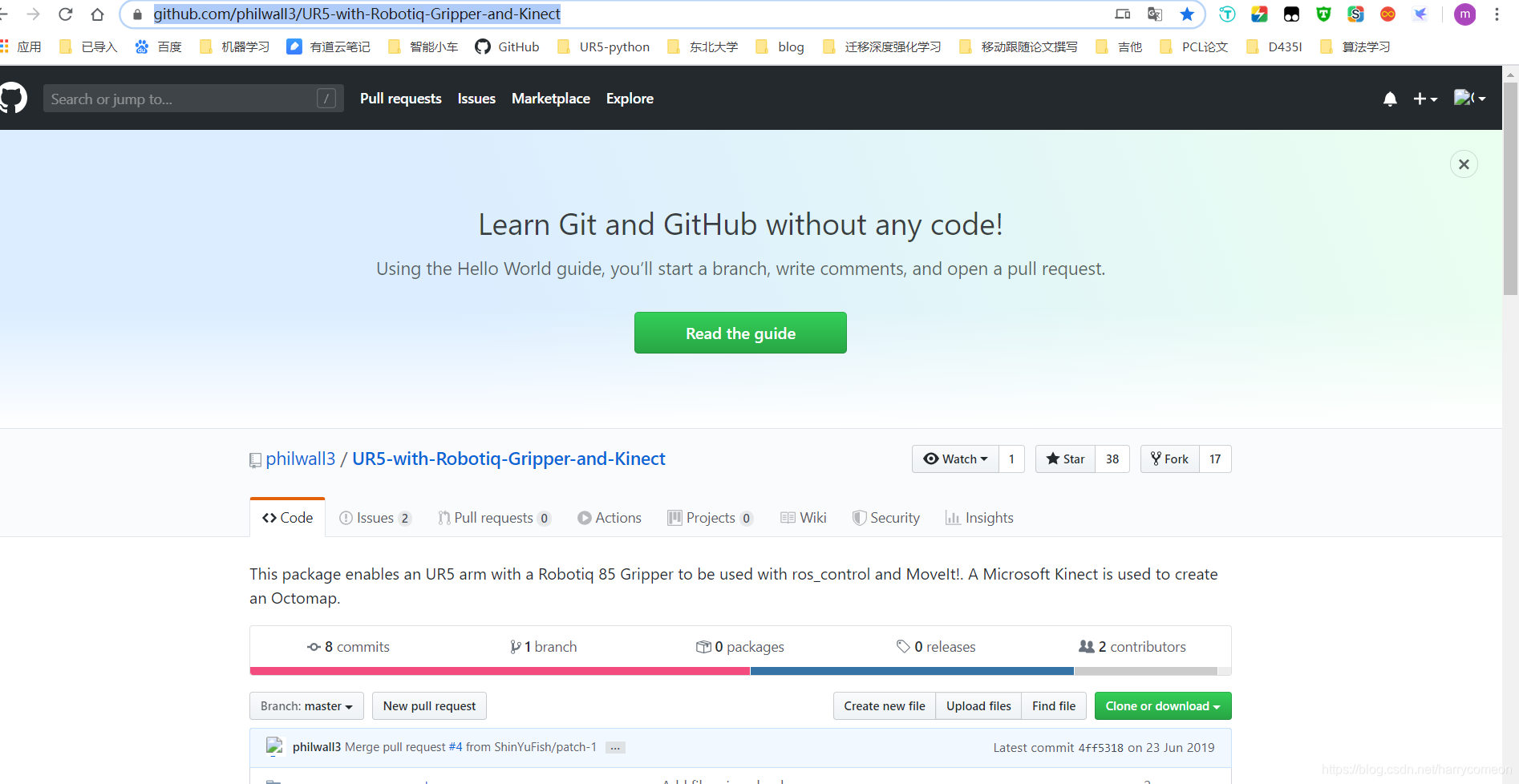Open Explore in the GitHub header

tap(630, 99)
